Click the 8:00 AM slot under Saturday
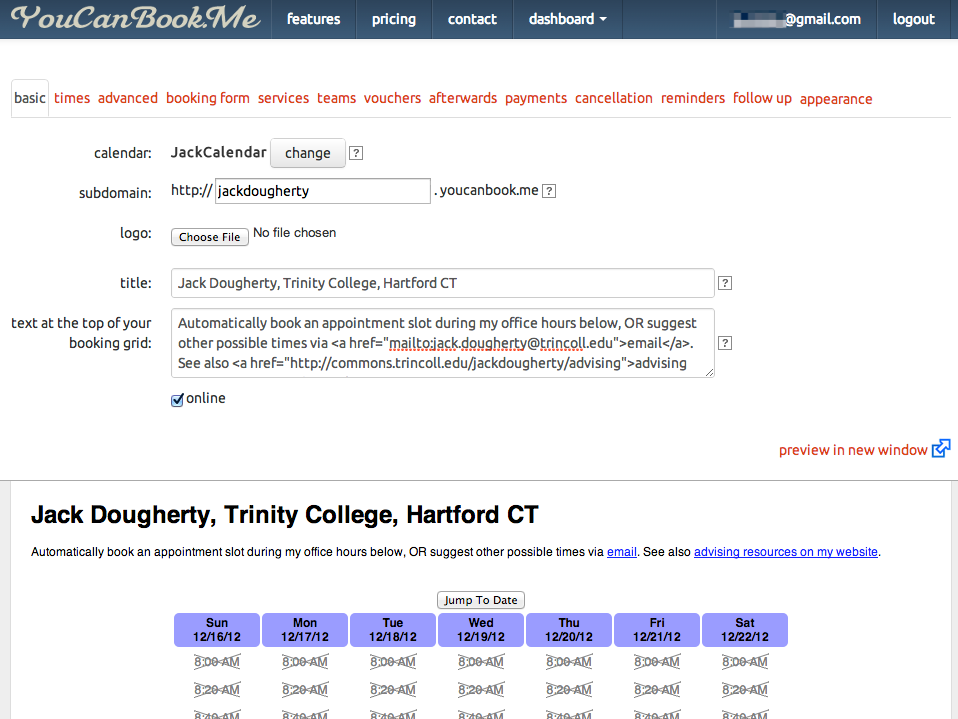958x719 pixels. tap(745, 662)
